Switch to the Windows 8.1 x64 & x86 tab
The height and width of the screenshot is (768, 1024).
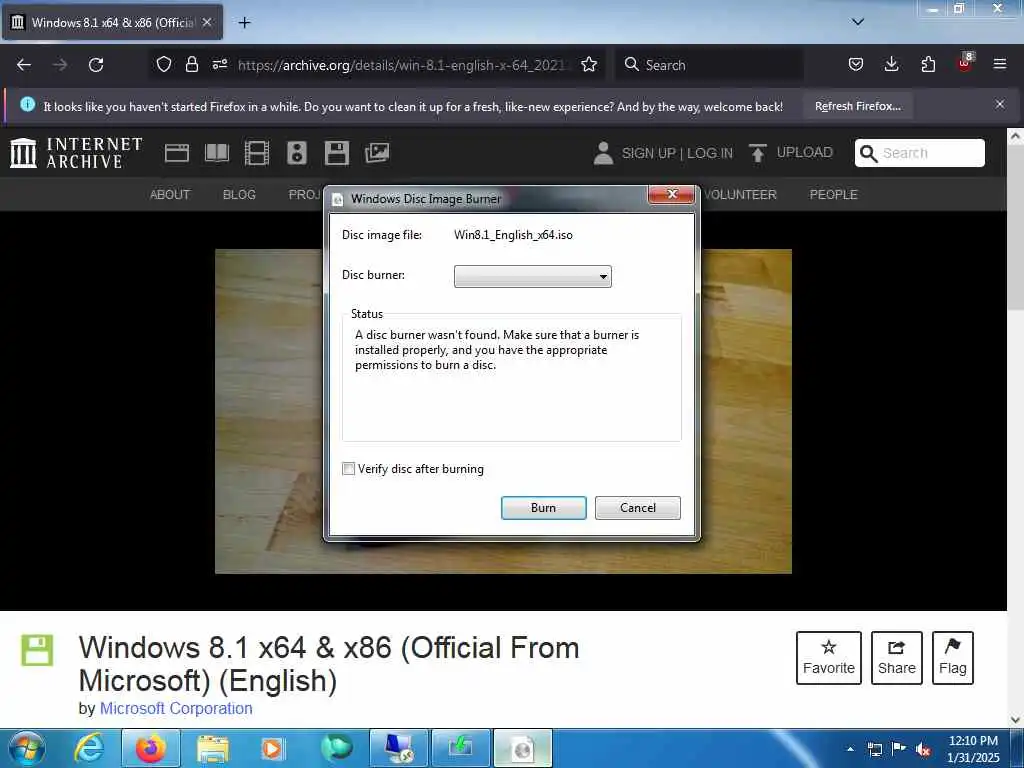click(x=112, y=22)
